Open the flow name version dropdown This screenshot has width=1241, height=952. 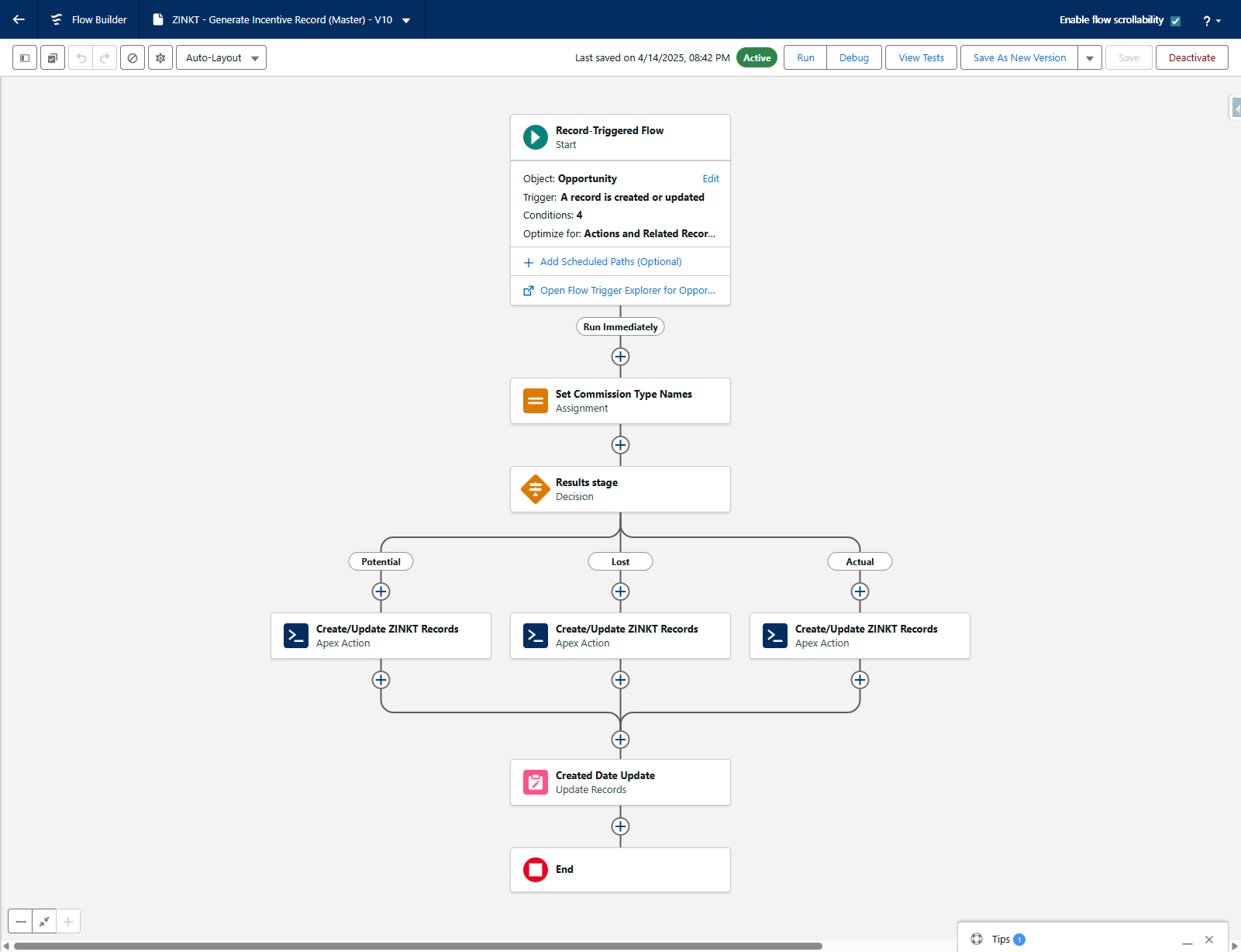point(406,21)
